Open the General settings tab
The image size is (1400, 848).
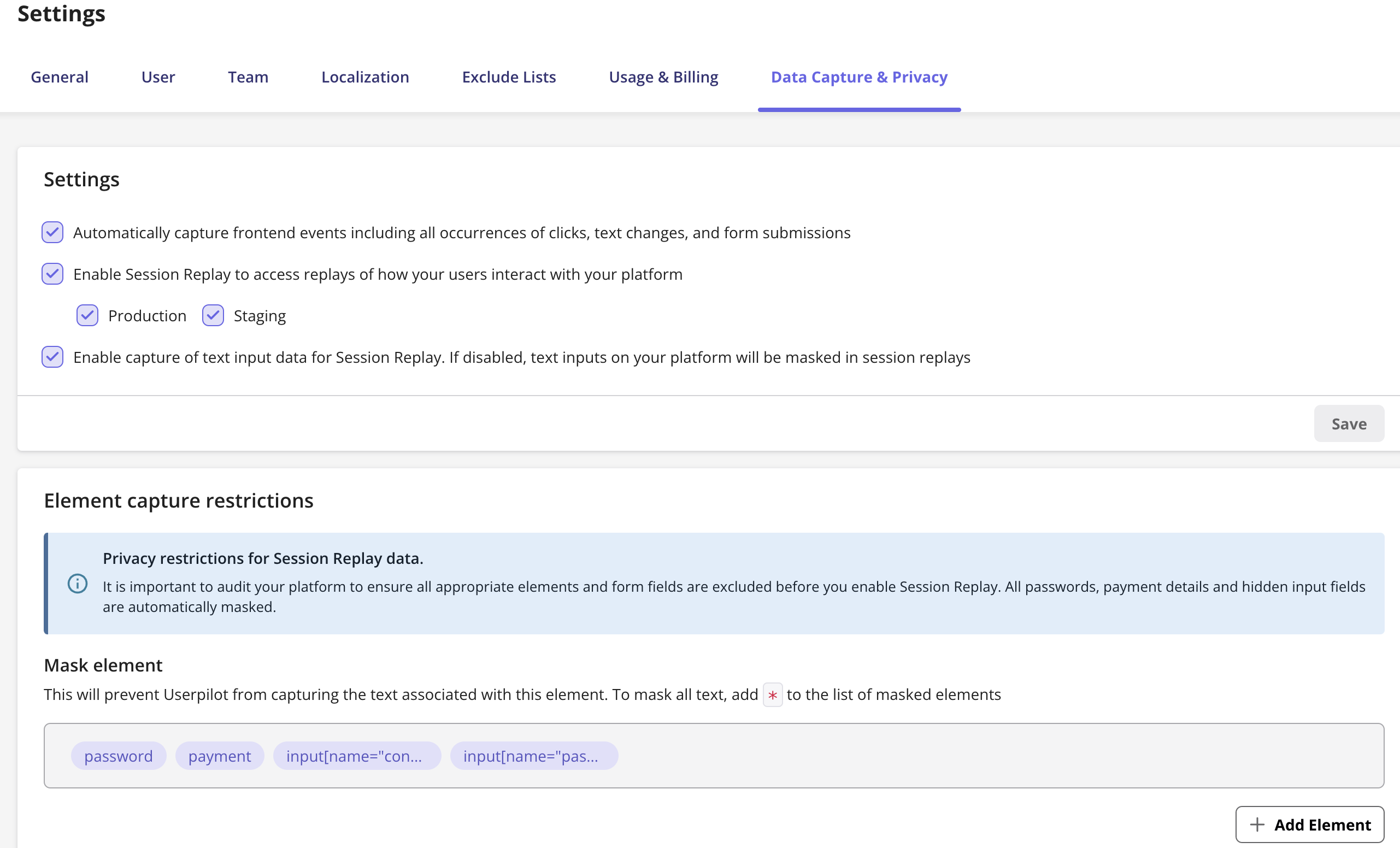60,76
